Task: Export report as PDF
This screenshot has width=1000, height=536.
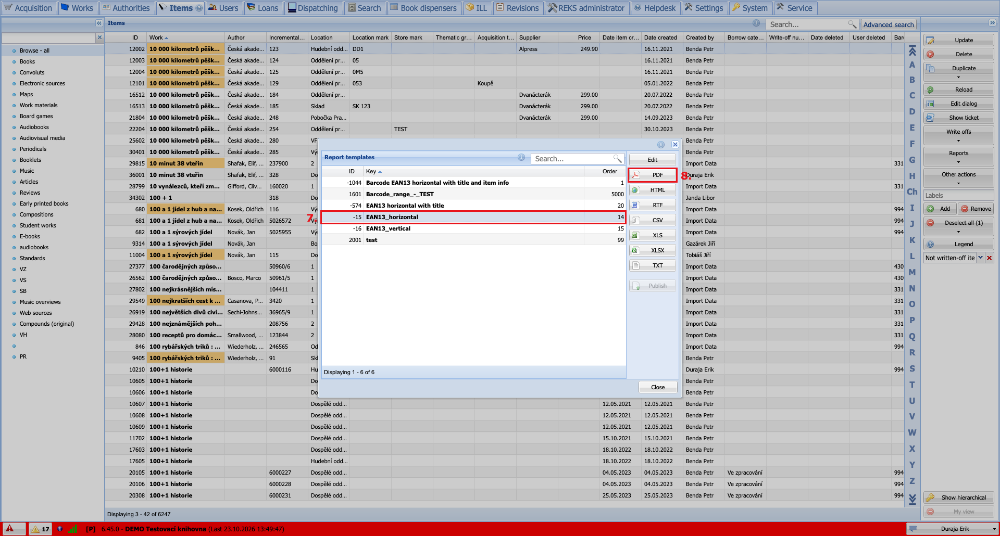Action: point(652,174)
